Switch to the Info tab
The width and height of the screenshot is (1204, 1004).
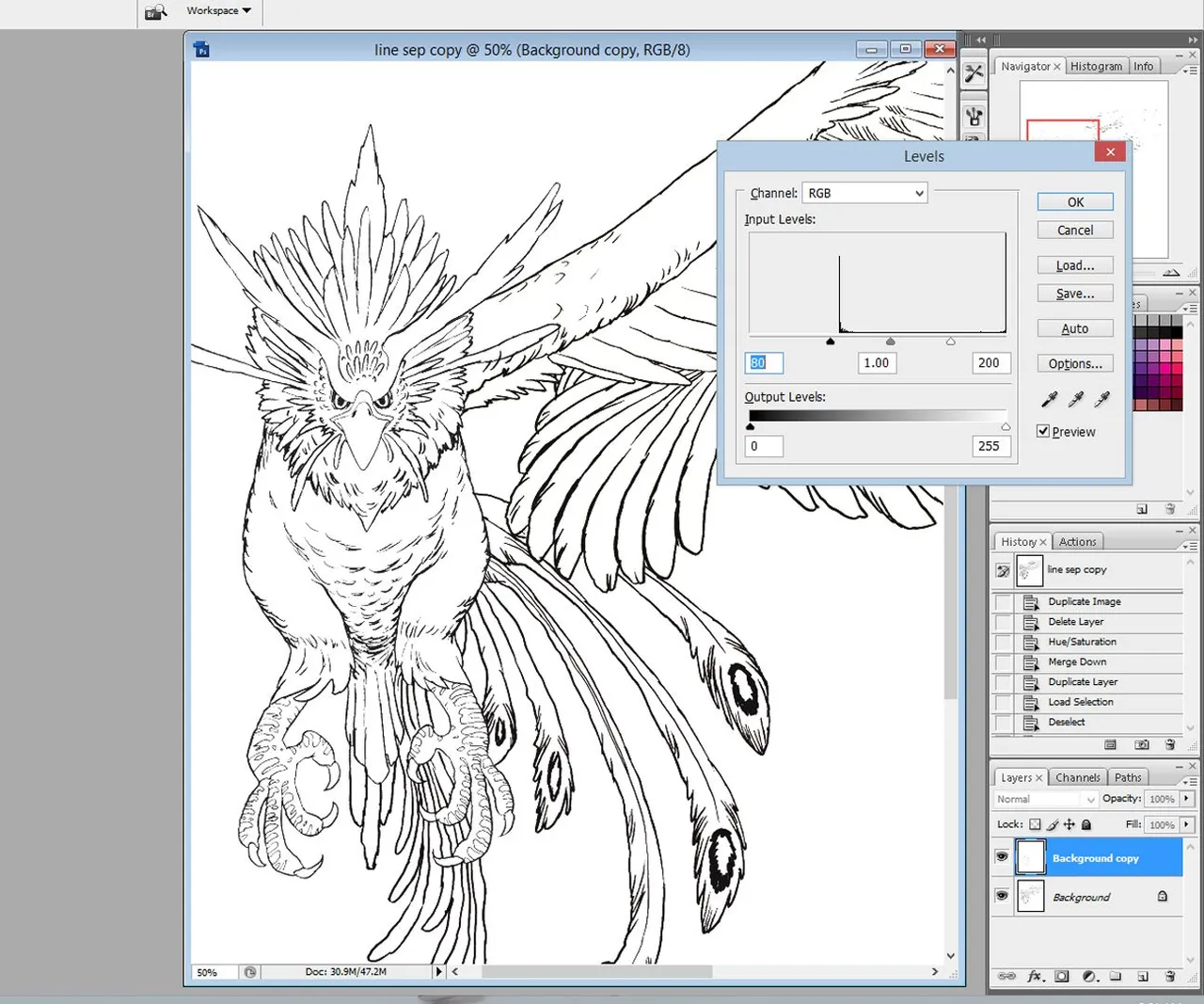tap(1143, 67)
